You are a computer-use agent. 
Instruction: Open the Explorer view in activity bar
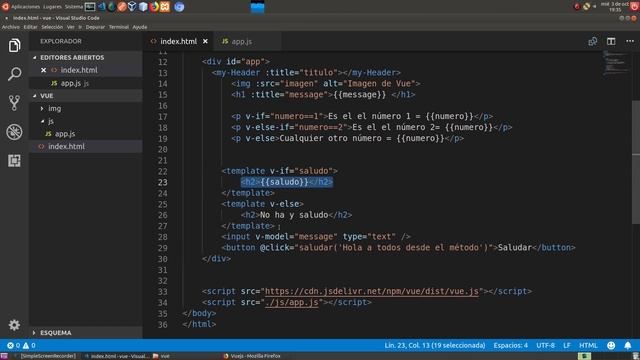coord(14,45)
